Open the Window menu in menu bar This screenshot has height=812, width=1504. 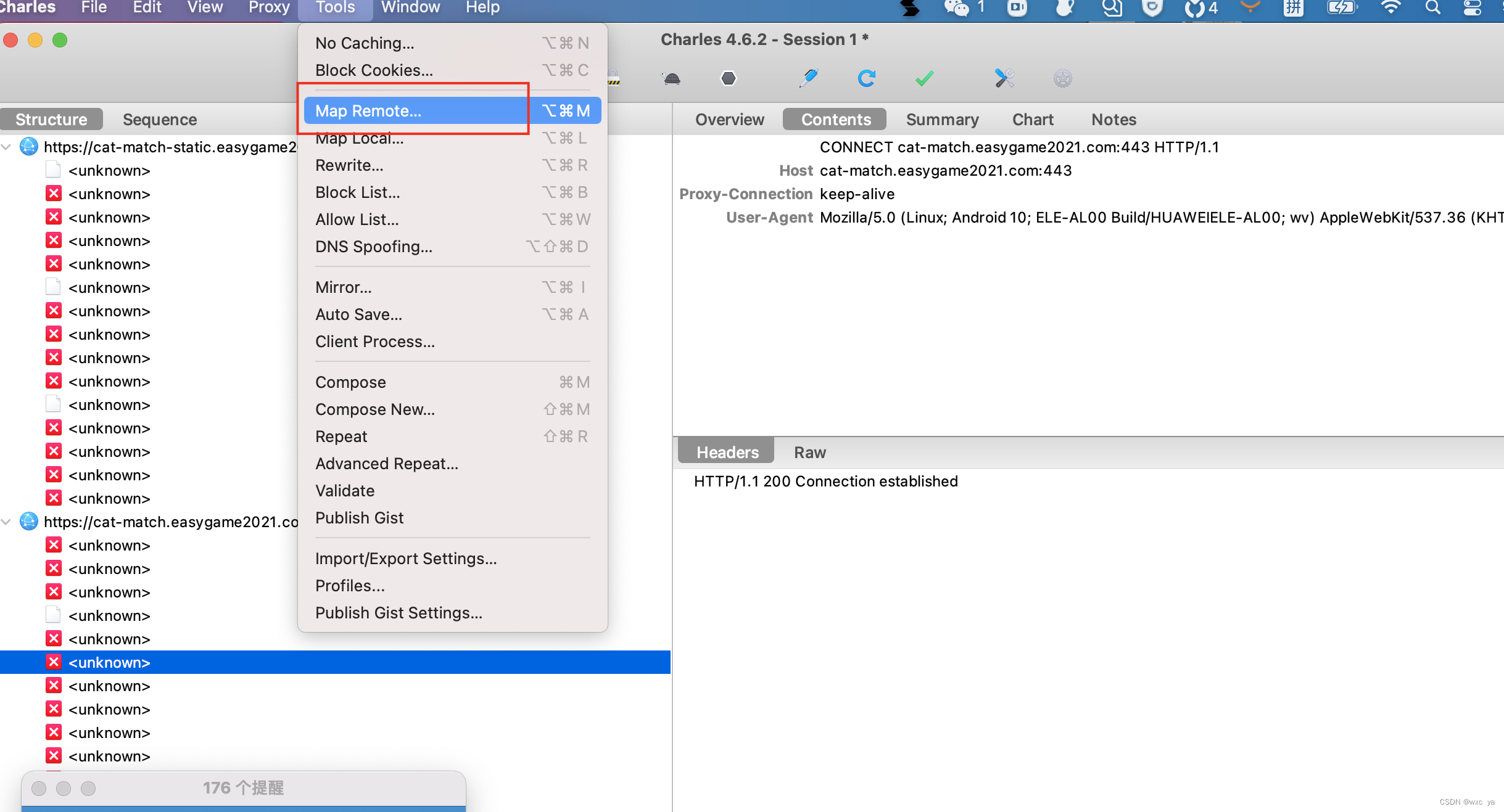(x=410, y=8)
